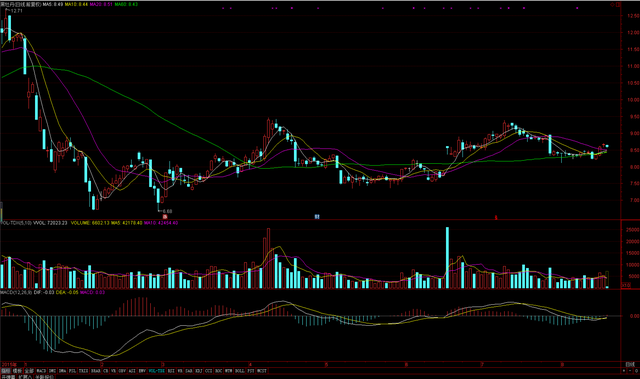Select the EMV indicator tab
Screen dimensions: 640x379
pos(142,371)
